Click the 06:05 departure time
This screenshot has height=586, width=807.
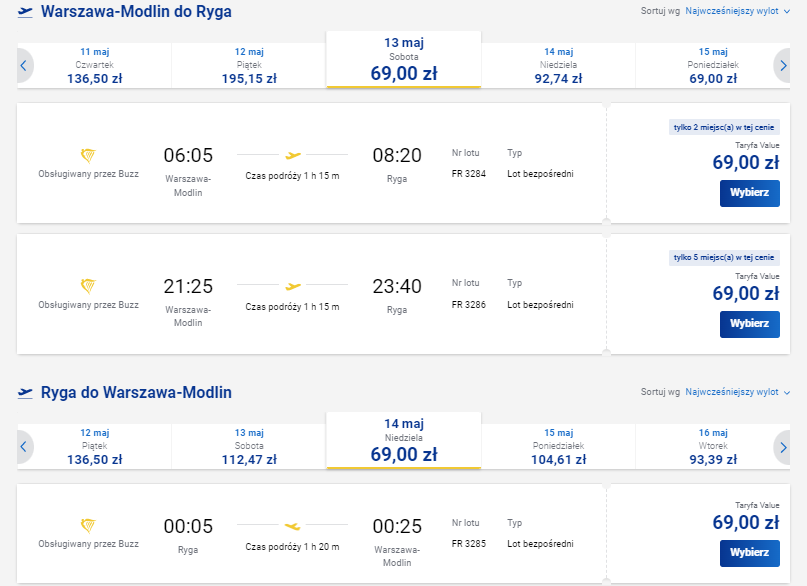coord(188,155)
